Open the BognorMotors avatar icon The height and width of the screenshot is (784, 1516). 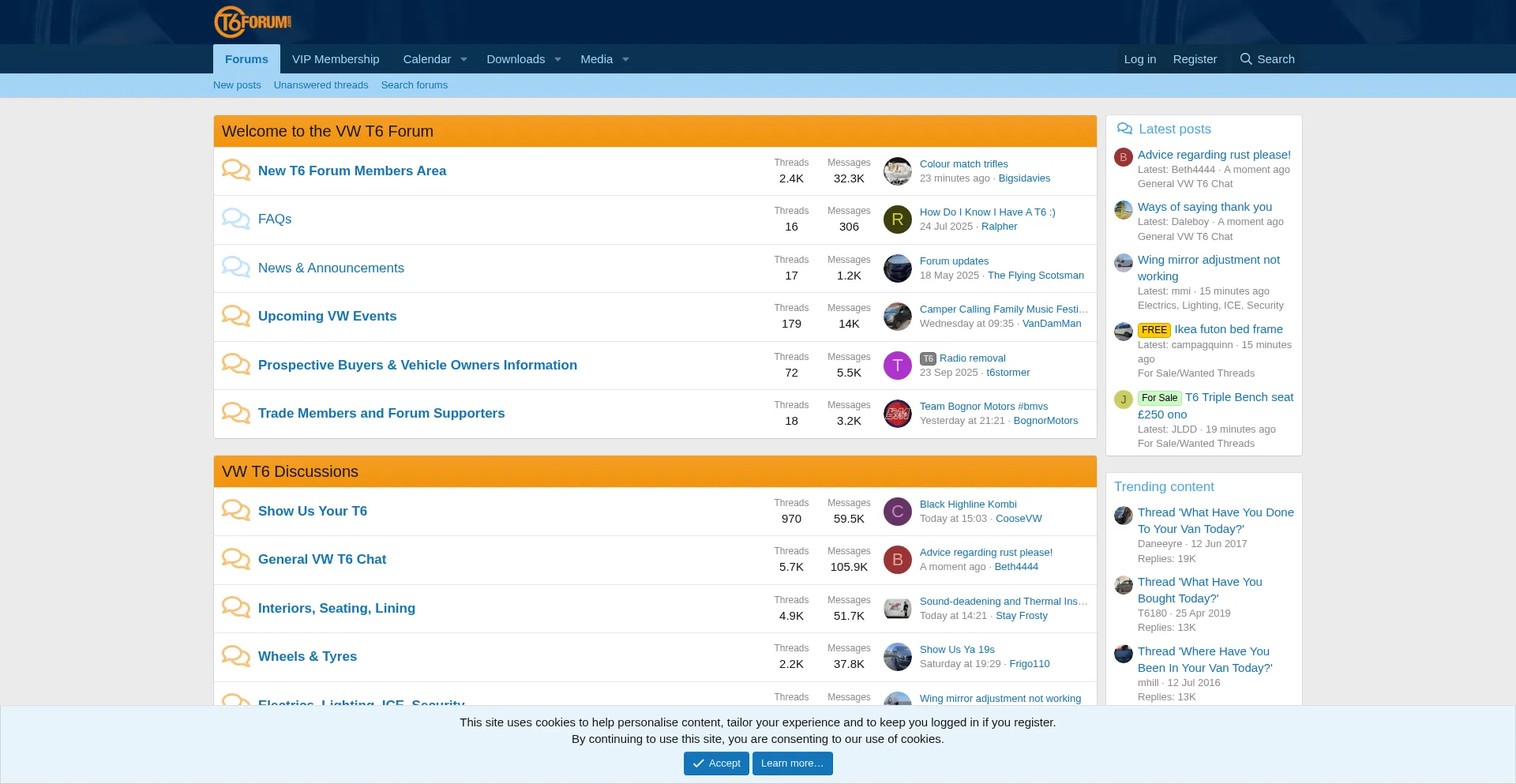(x=897, y=414)
